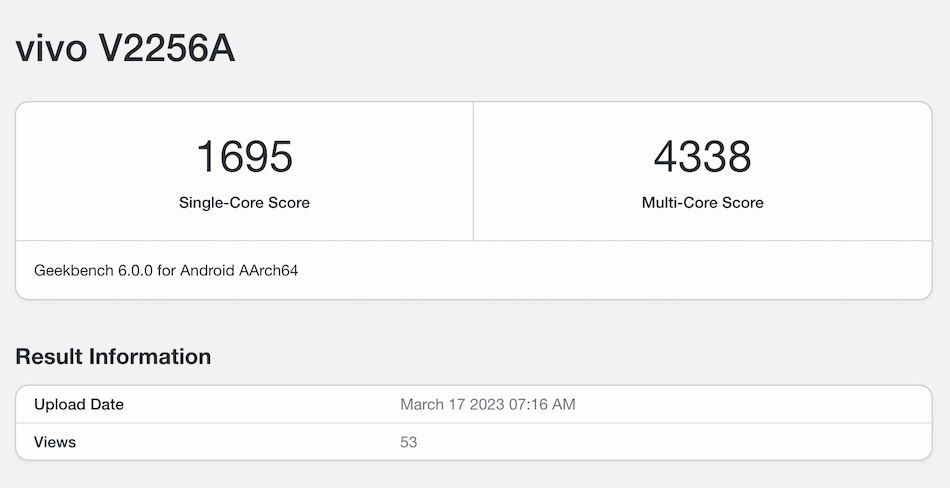Select the 1695 single-core score number

point(244,157)
